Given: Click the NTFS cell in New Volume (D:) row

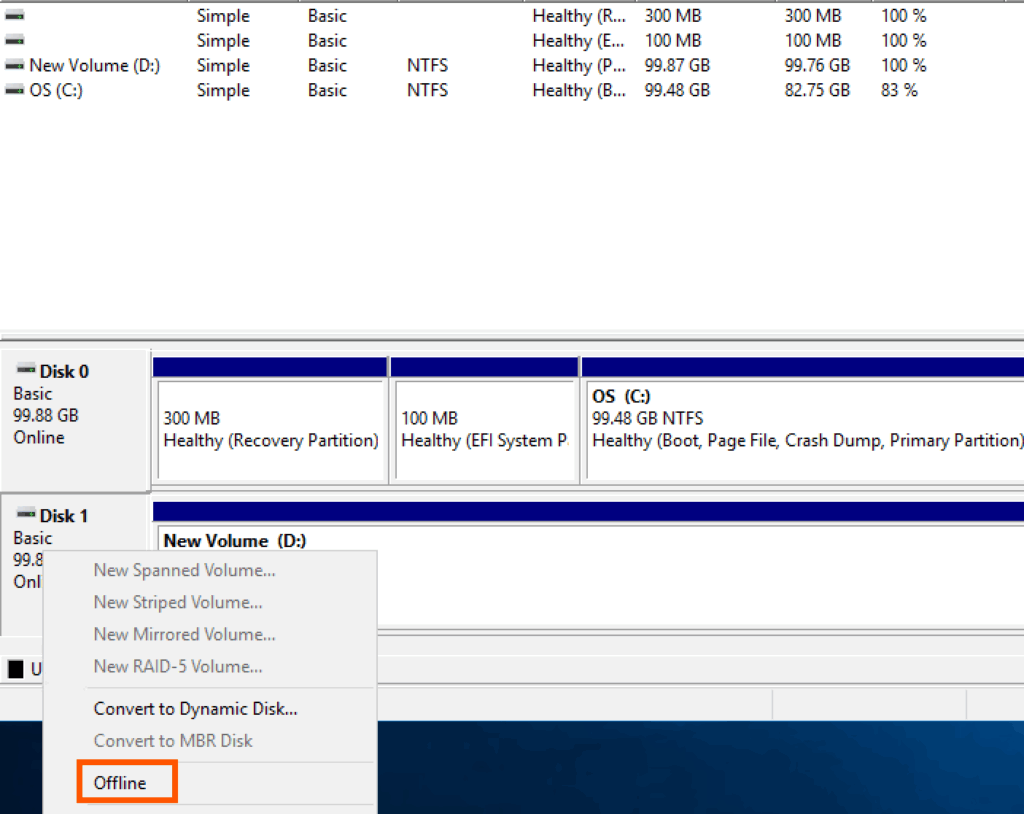Looking at the screenshot, I should click(427, 65).
